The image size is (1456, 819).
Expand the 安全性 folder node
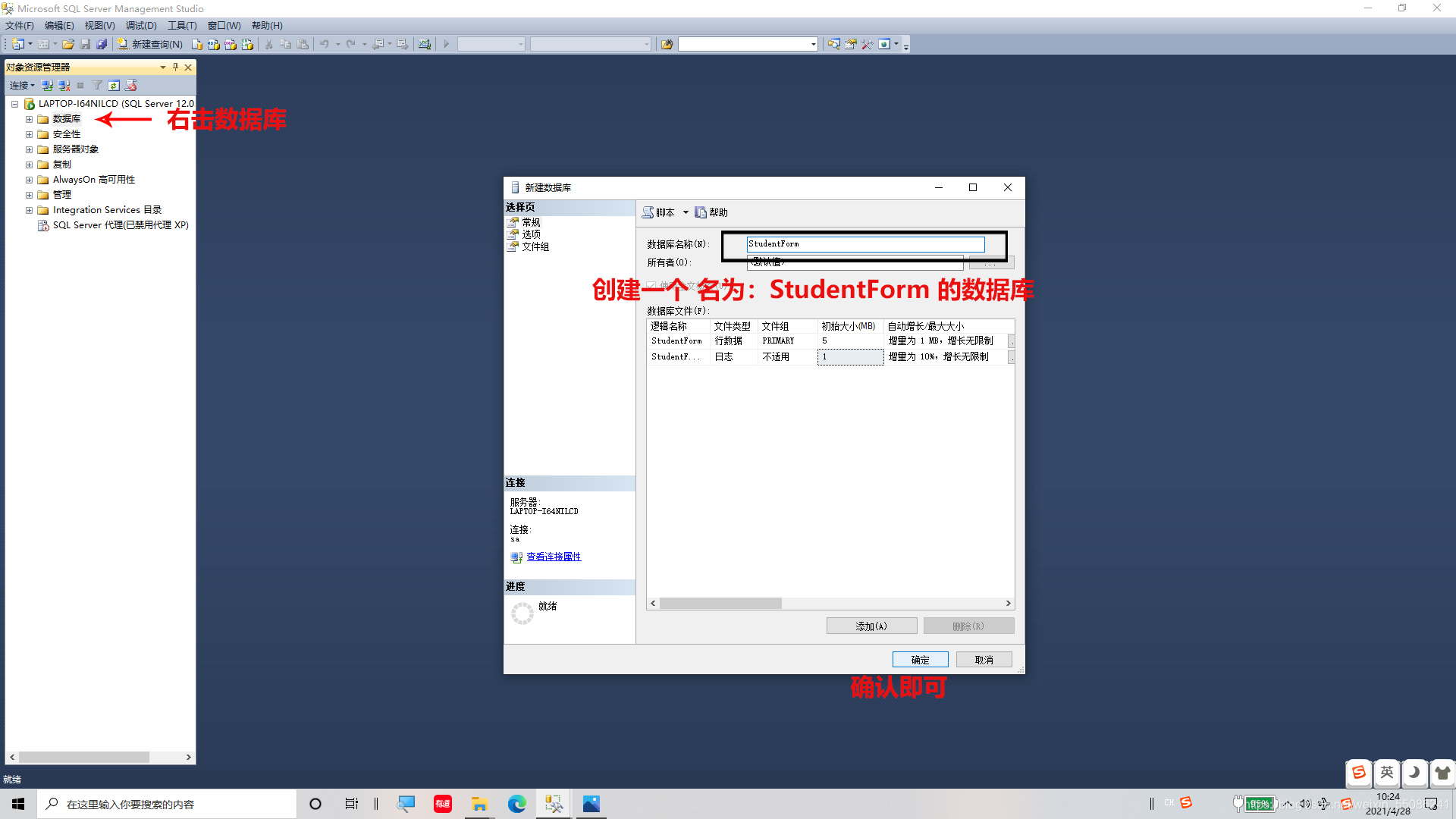pyautogui.click(x=29, y=134)
